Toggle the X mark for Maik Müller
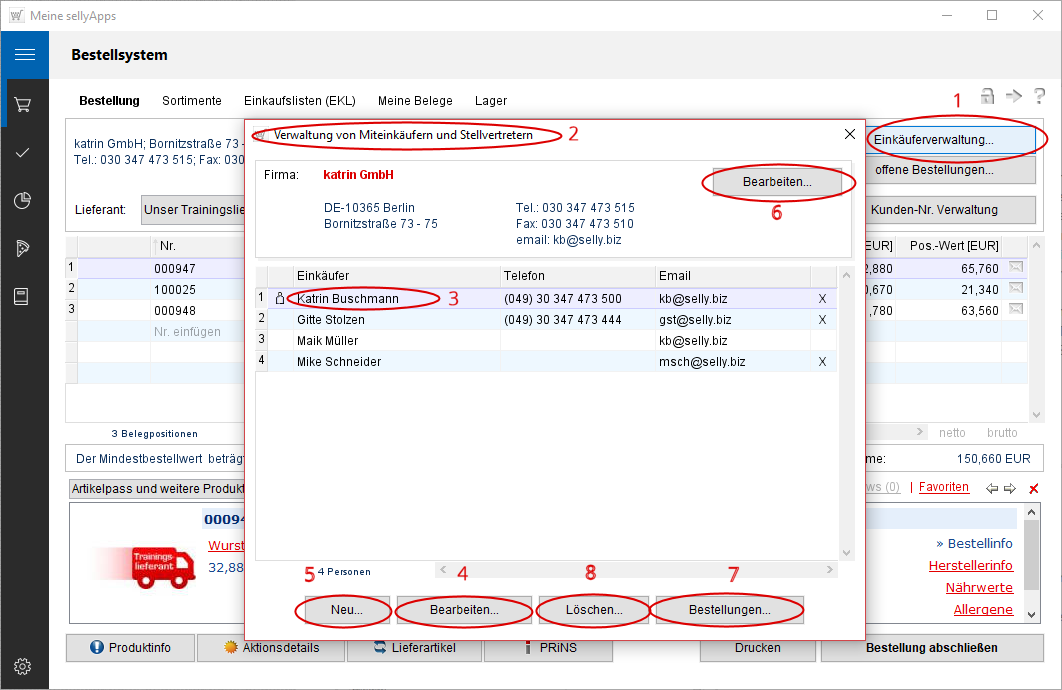The width and height of the screenshot is (1062, 690). 822,341
